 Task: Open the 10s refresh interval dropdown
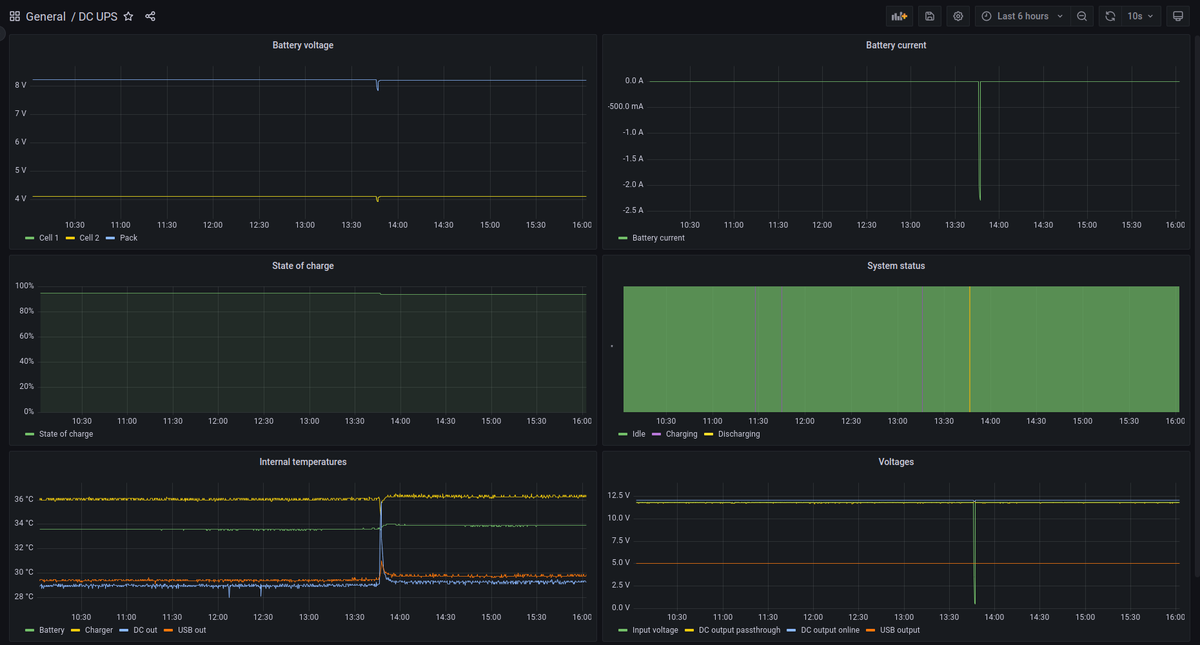coord(1140,16)
